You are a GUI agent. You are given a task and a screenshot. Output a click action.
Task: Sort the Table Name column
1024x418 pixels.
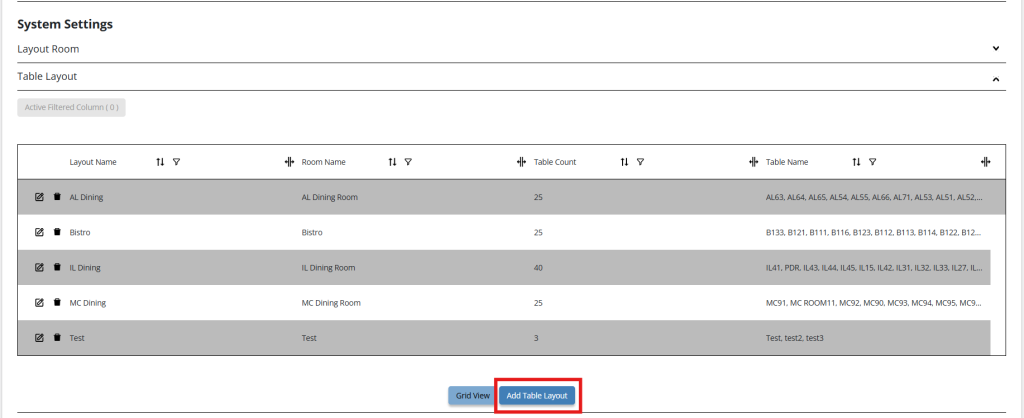pos(856,162)
